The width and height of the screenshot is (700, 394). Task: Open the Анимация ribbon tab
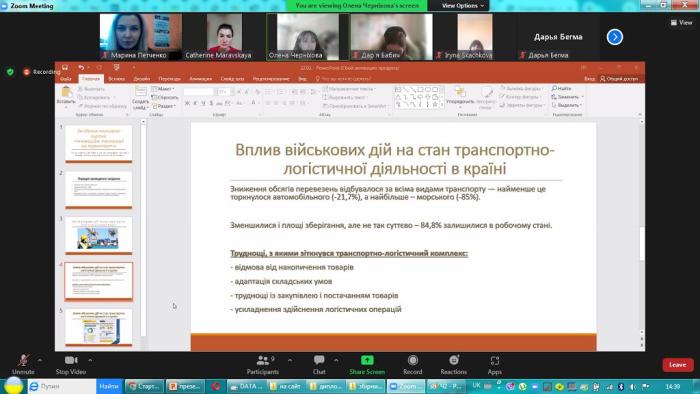[201, 79]
